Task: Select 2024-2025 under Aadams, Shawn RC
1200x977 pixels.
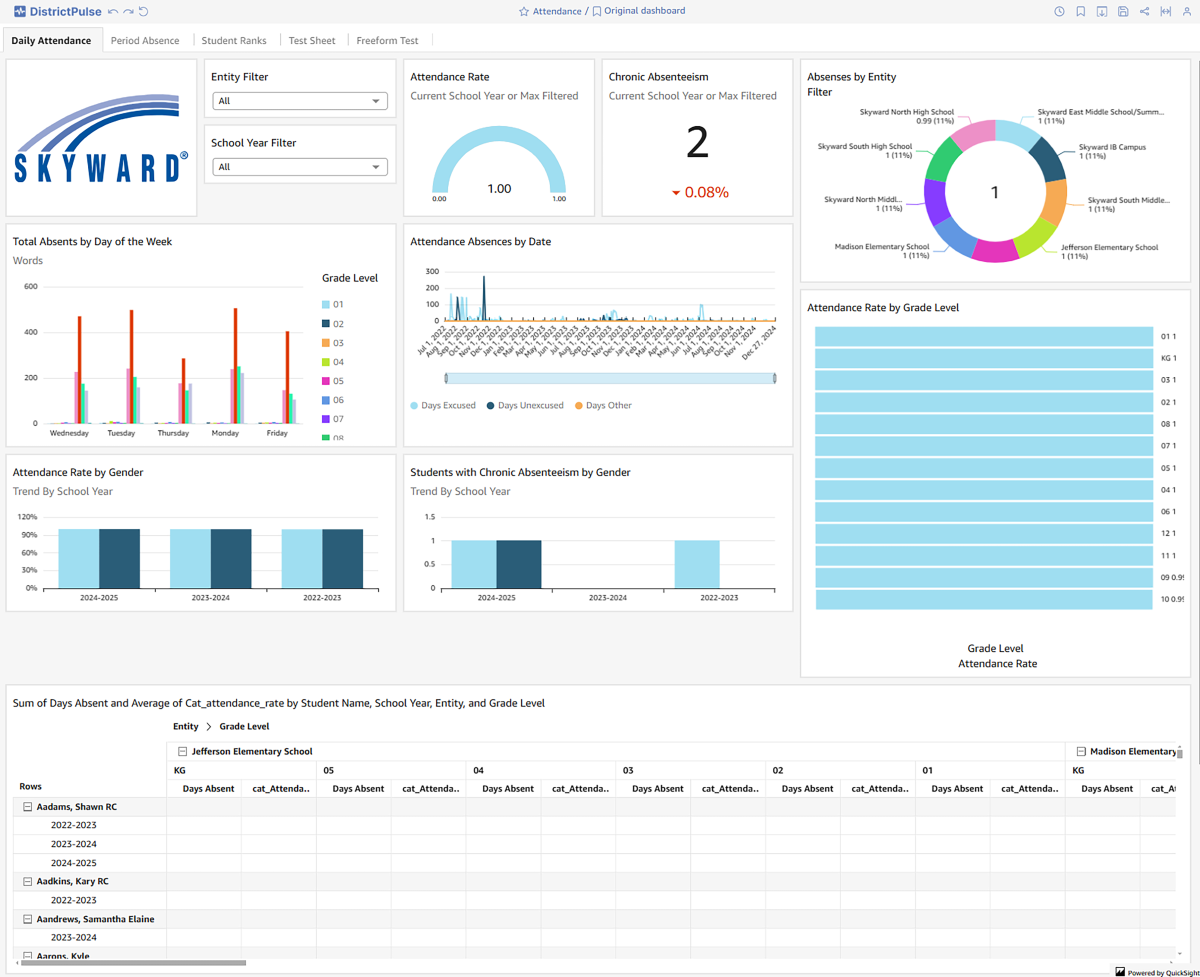Action: (74, 863)
